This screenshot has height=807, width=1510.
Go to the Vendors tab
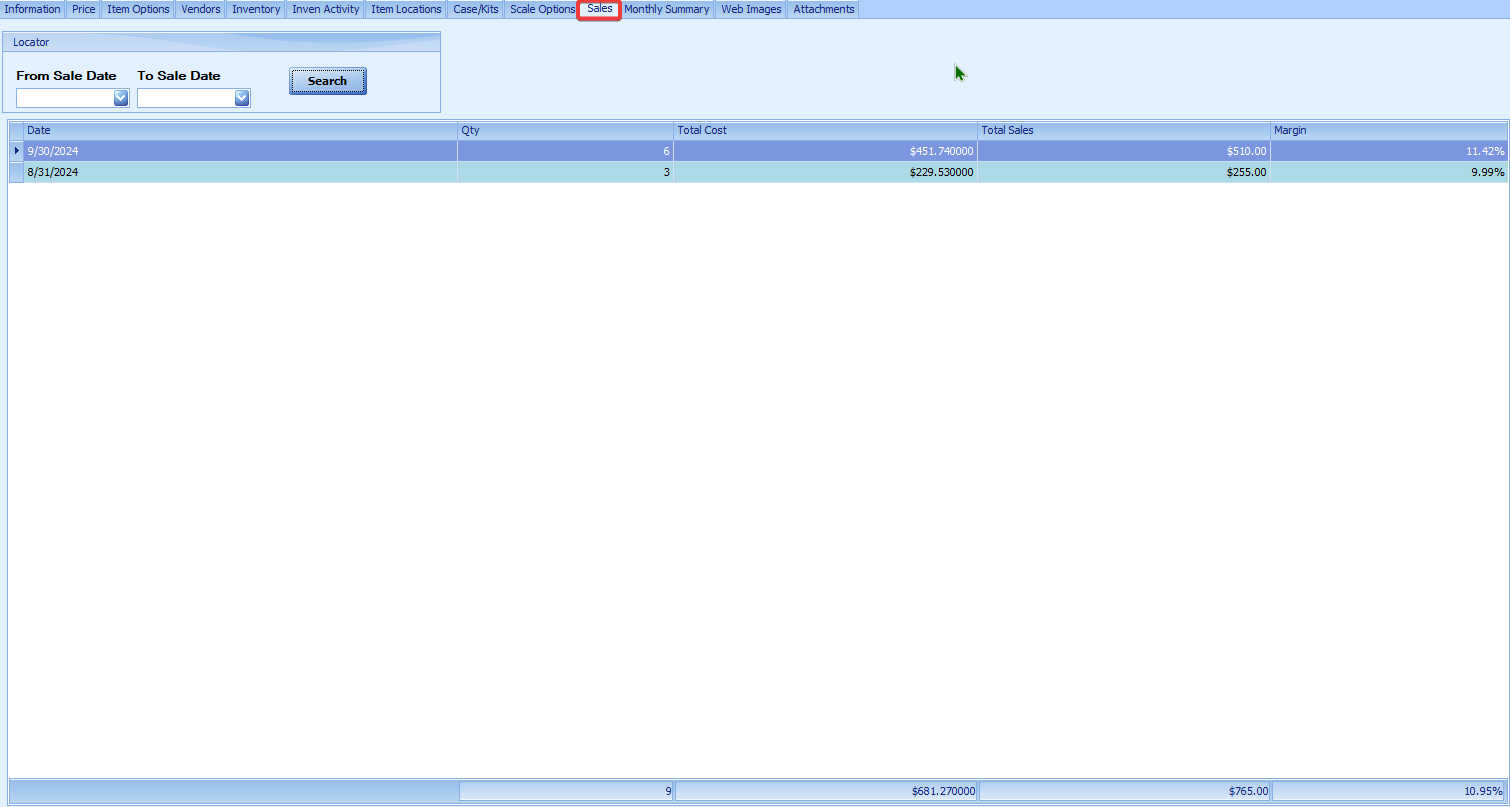click(201, 9)
